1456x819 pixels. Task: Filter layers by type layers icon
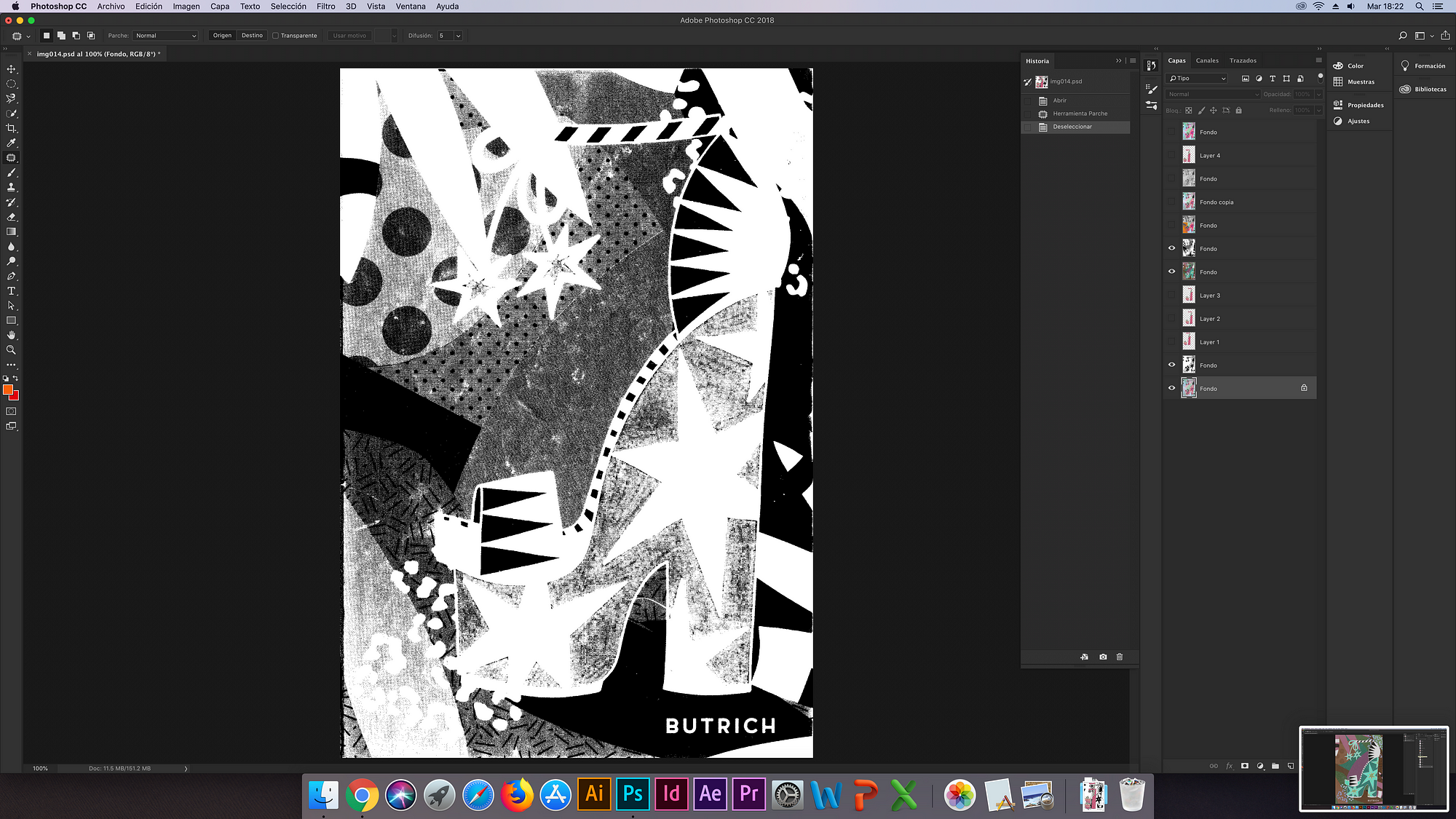[x=1273, y=78]
